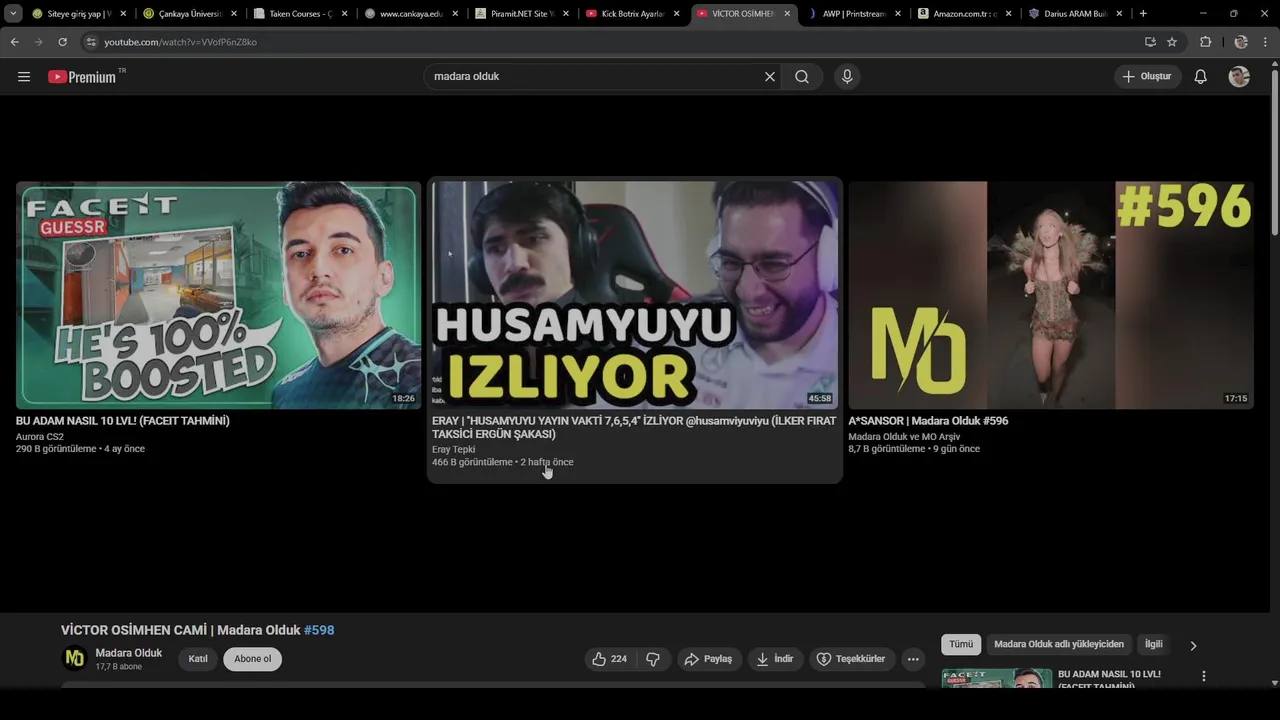Go forward with the browser forward arrow
The image size is (1280, 720).
point(39,42)
